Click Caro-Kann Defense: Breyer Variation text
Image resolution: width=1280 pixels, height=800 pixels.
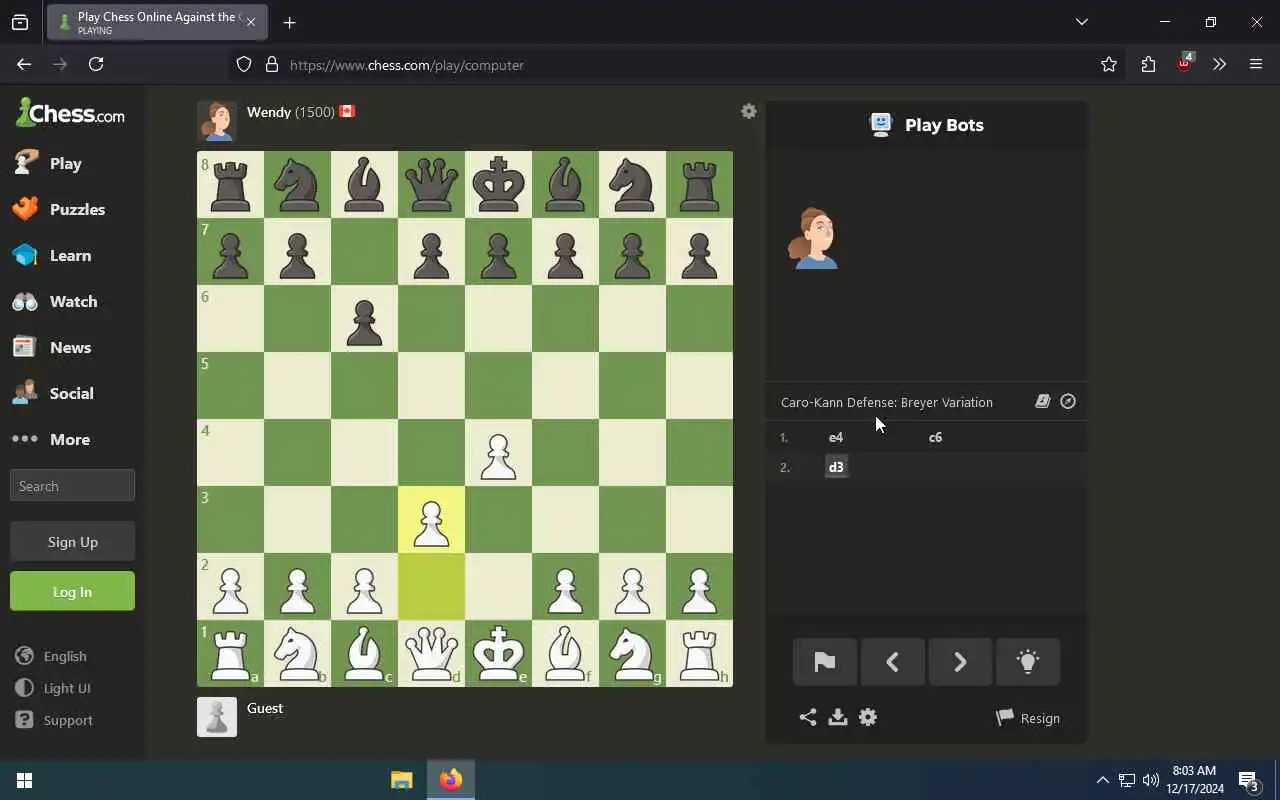[x=887, y=402]
